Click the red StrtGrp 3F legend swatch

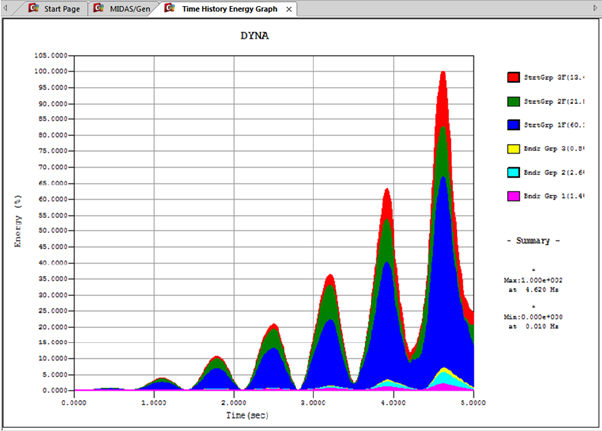point(513,77)
